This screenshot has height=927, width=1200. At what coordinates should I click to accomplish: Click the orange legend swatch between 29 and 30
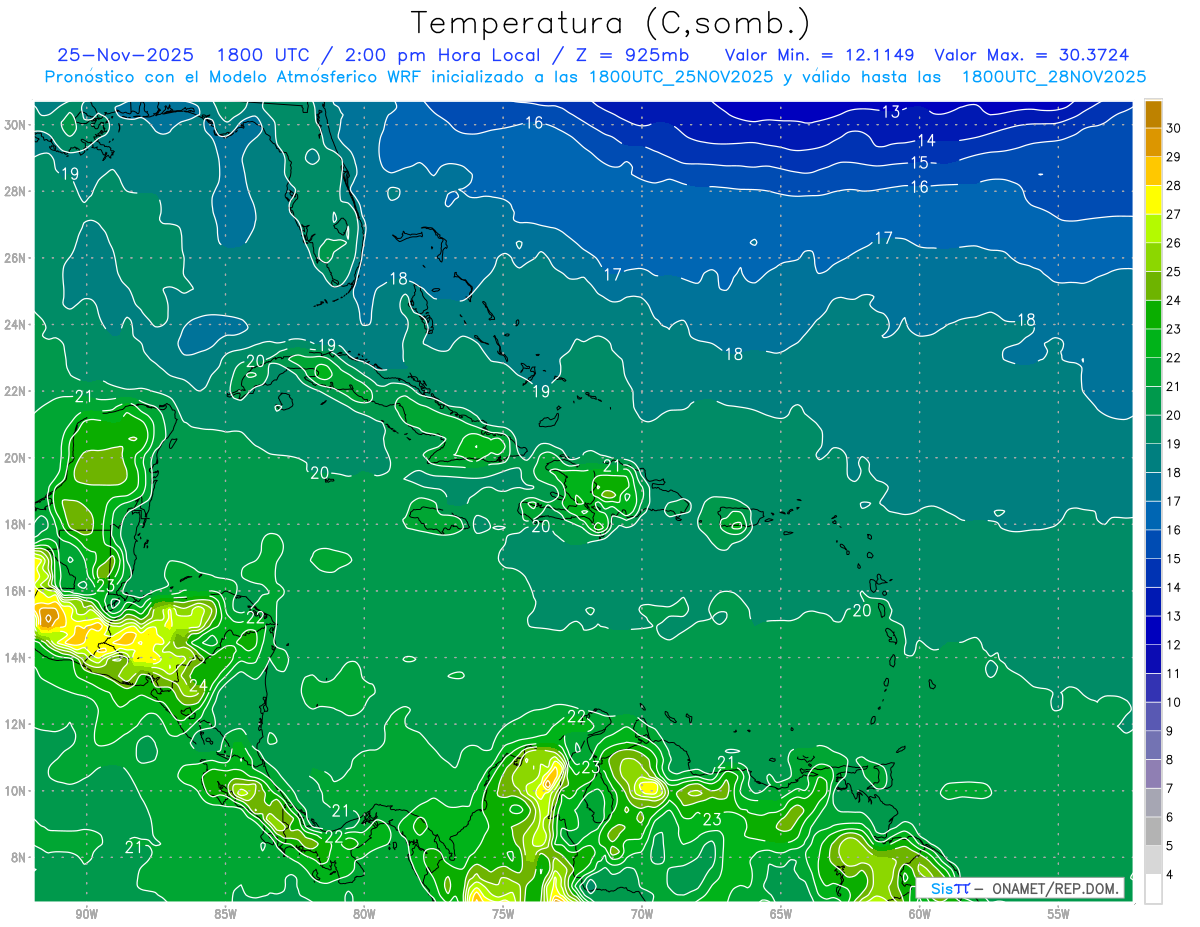click(x=1153, y=142)
